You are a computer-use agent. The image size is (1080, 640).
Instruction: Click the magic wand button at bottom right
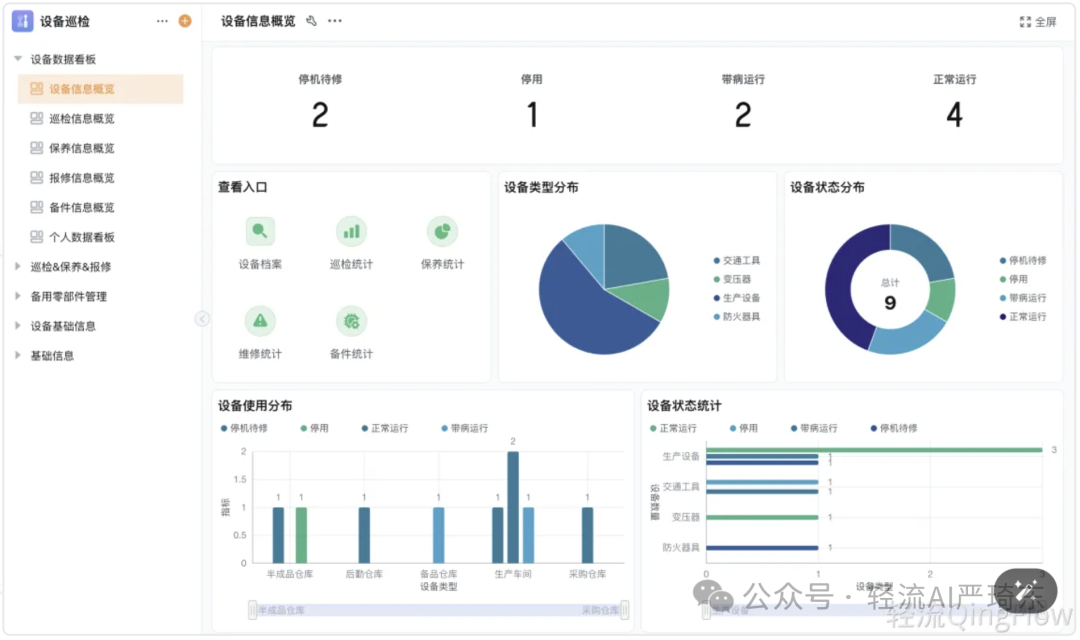click(x=1027, y=591)
